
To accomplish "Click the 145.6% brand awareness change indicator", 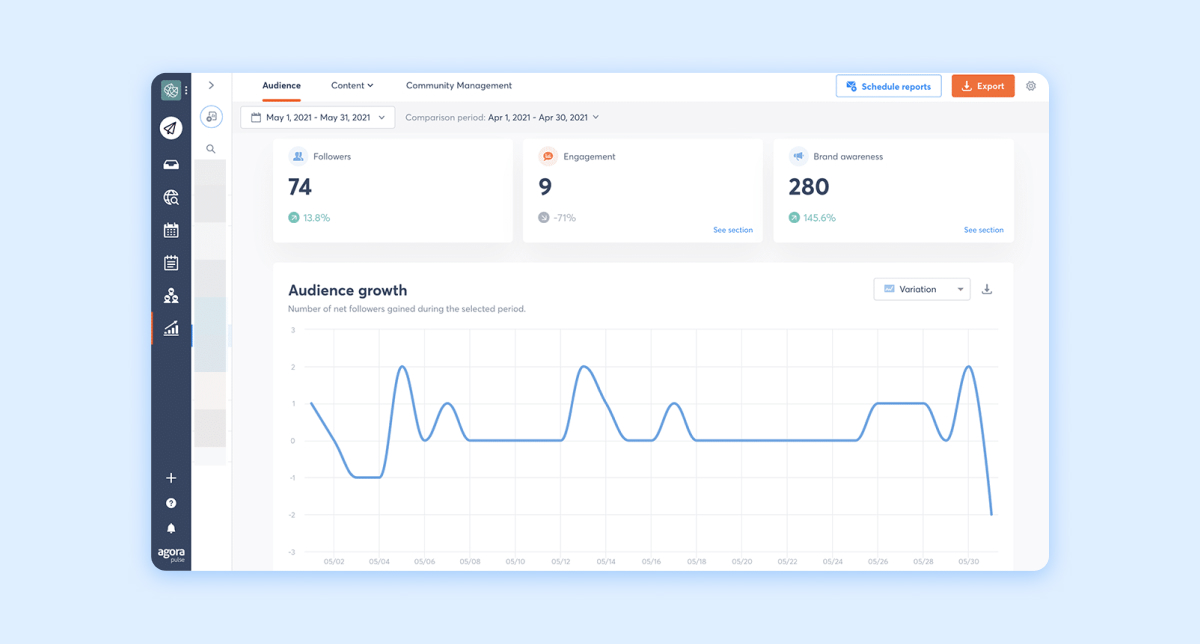I will click(813, 217).
